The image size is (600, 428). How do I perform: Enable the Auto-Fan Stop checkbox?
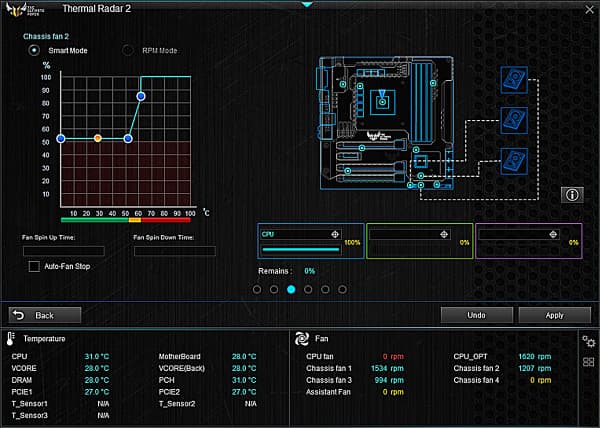34,266
